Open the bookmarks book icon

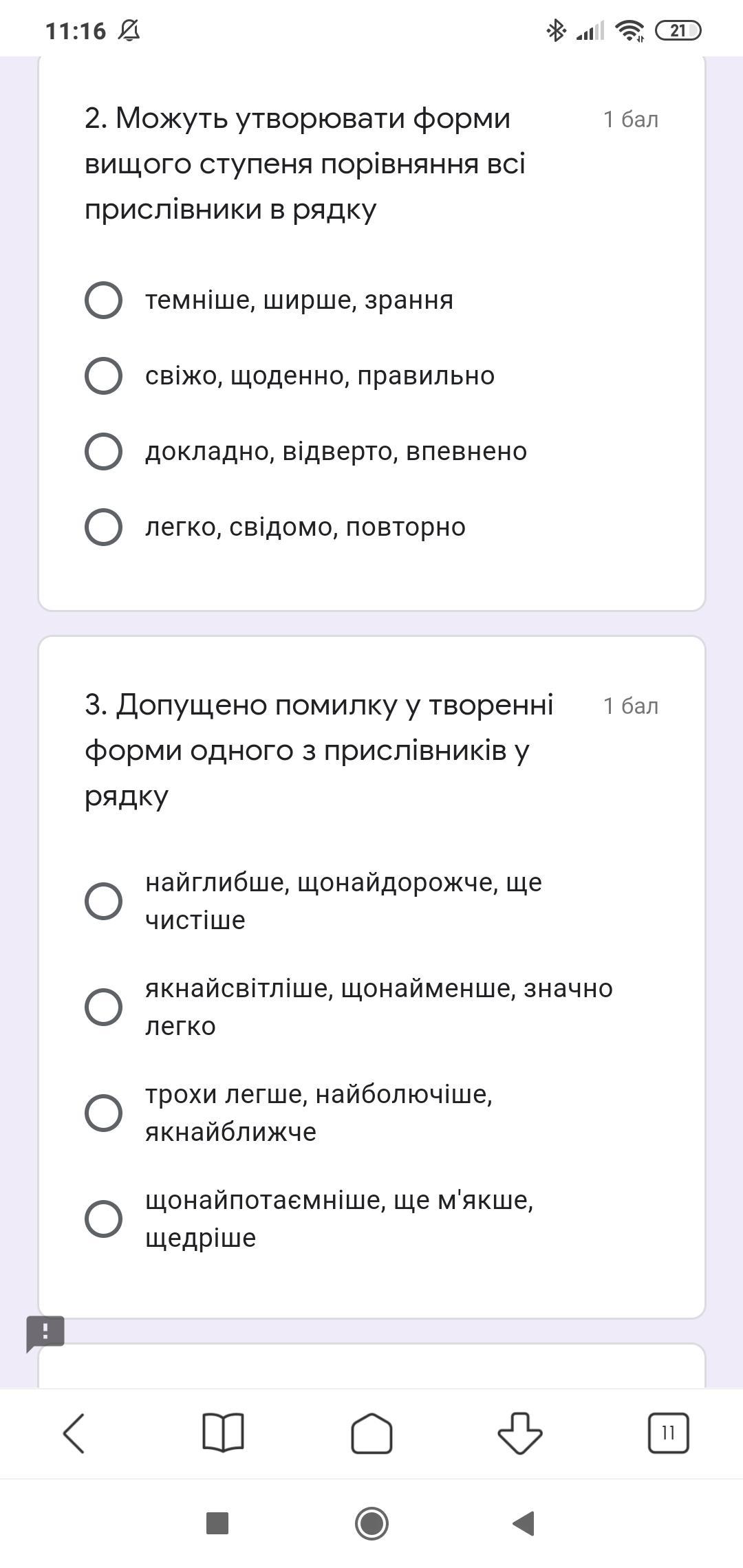coord(223,1433)
